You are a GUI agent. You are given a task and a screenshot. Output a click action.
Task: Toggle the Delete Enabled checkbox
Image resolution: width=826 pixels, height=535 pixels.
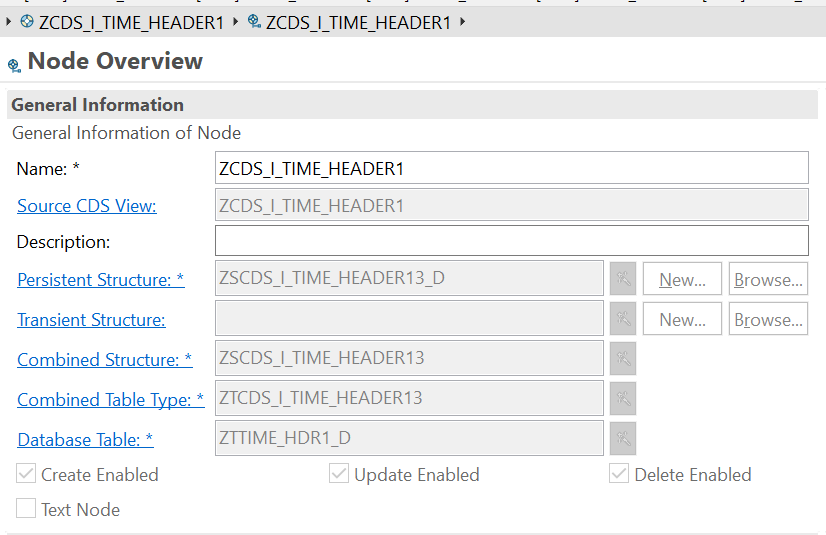pos(619,473)
